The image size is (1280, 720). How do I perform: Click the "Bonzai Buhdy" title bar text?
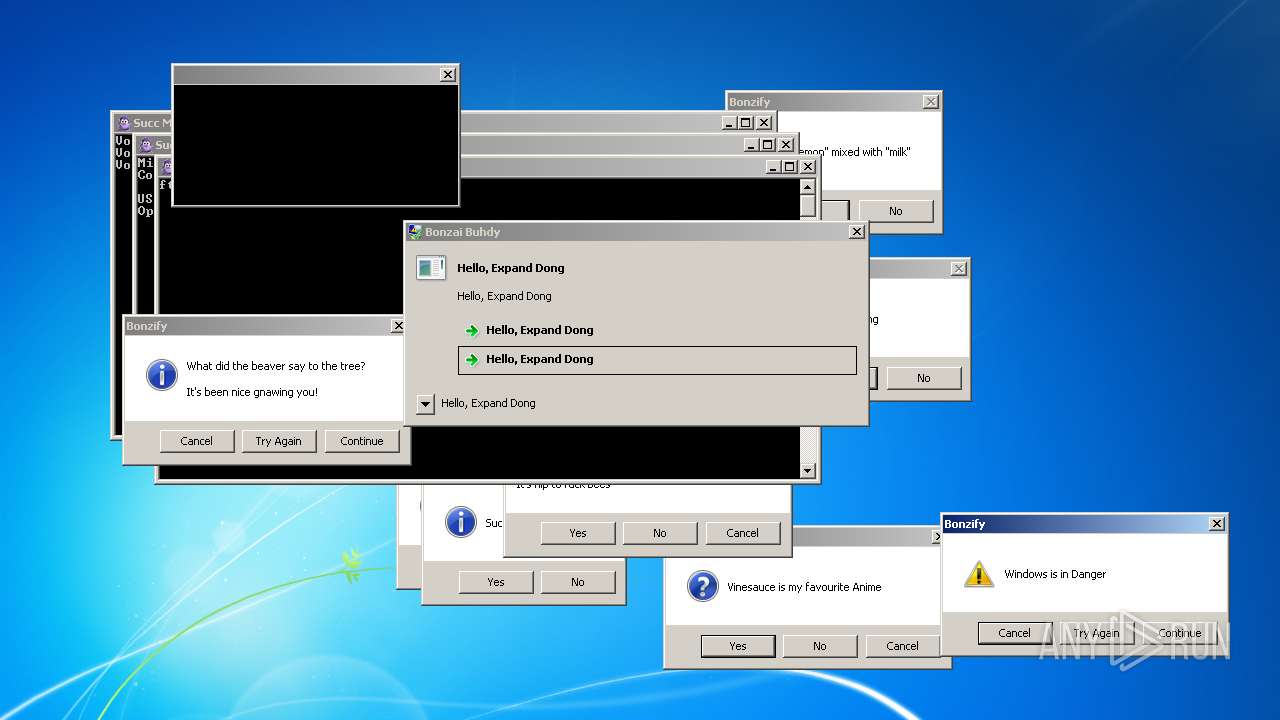(462, 232)
